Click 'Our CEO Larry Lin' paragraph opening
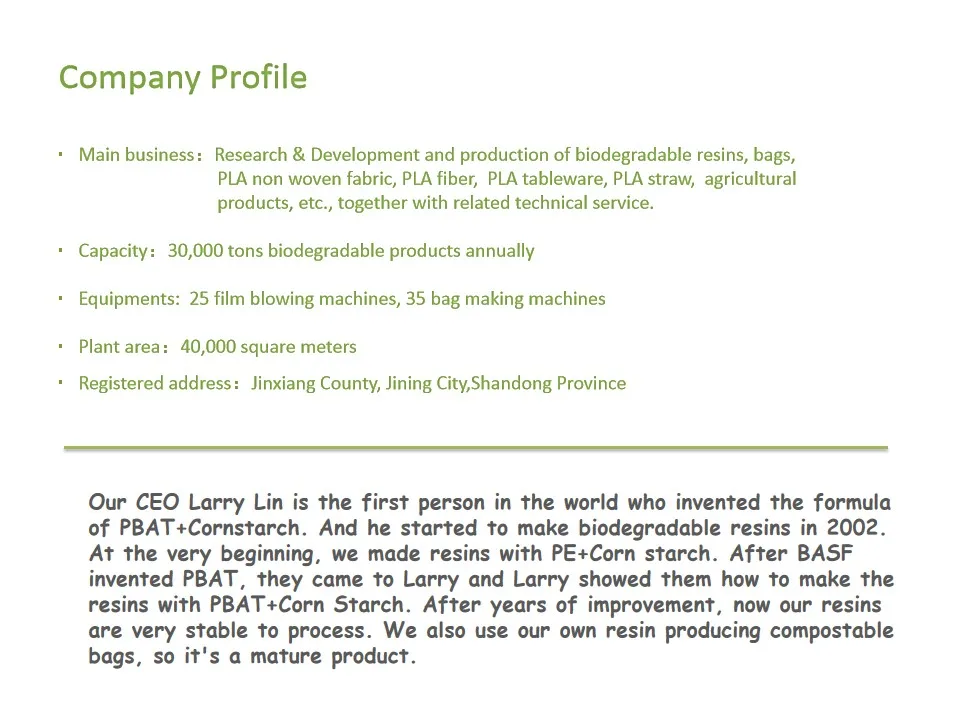 point(186,503)
